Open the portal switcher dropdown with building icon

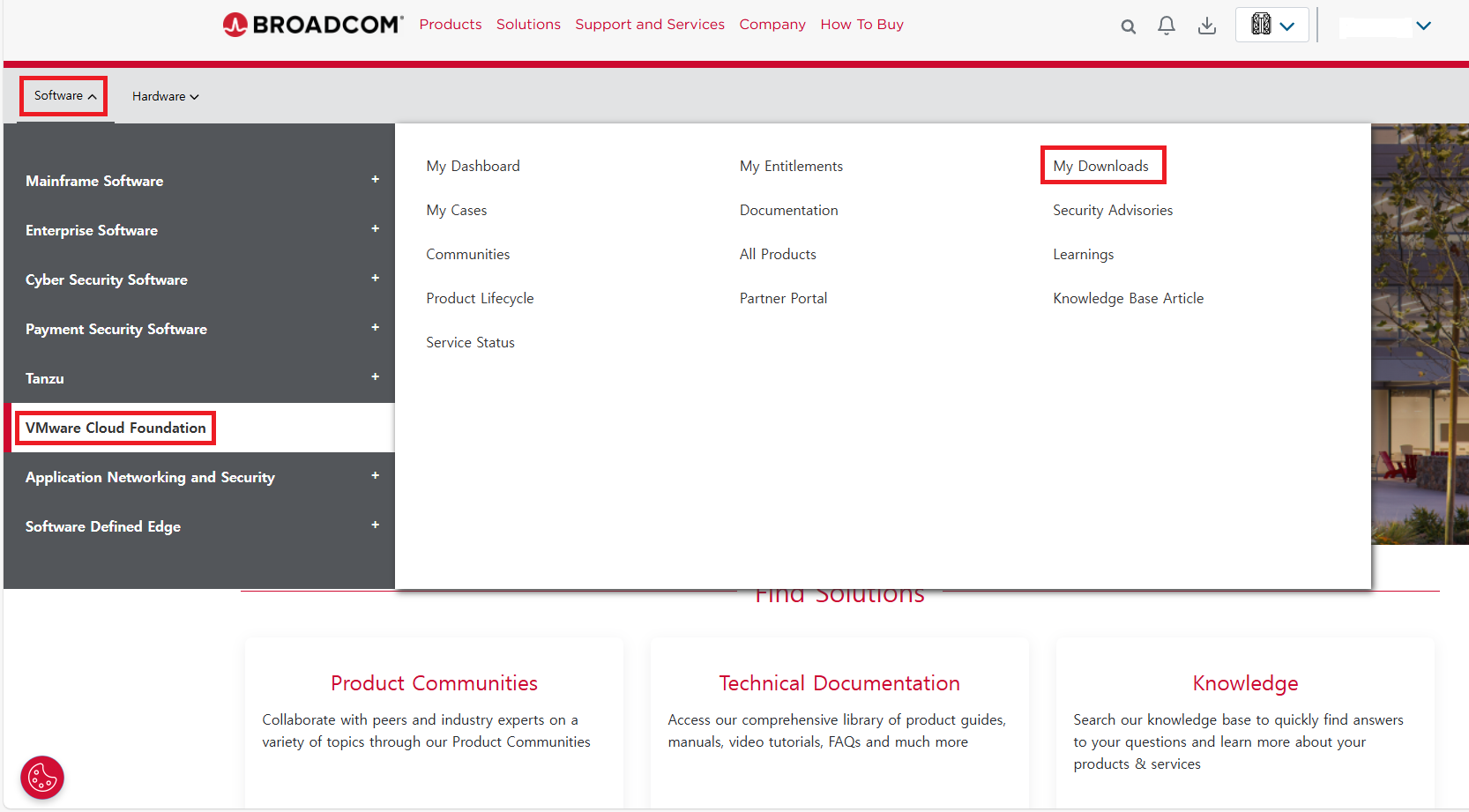(1271, 25)
